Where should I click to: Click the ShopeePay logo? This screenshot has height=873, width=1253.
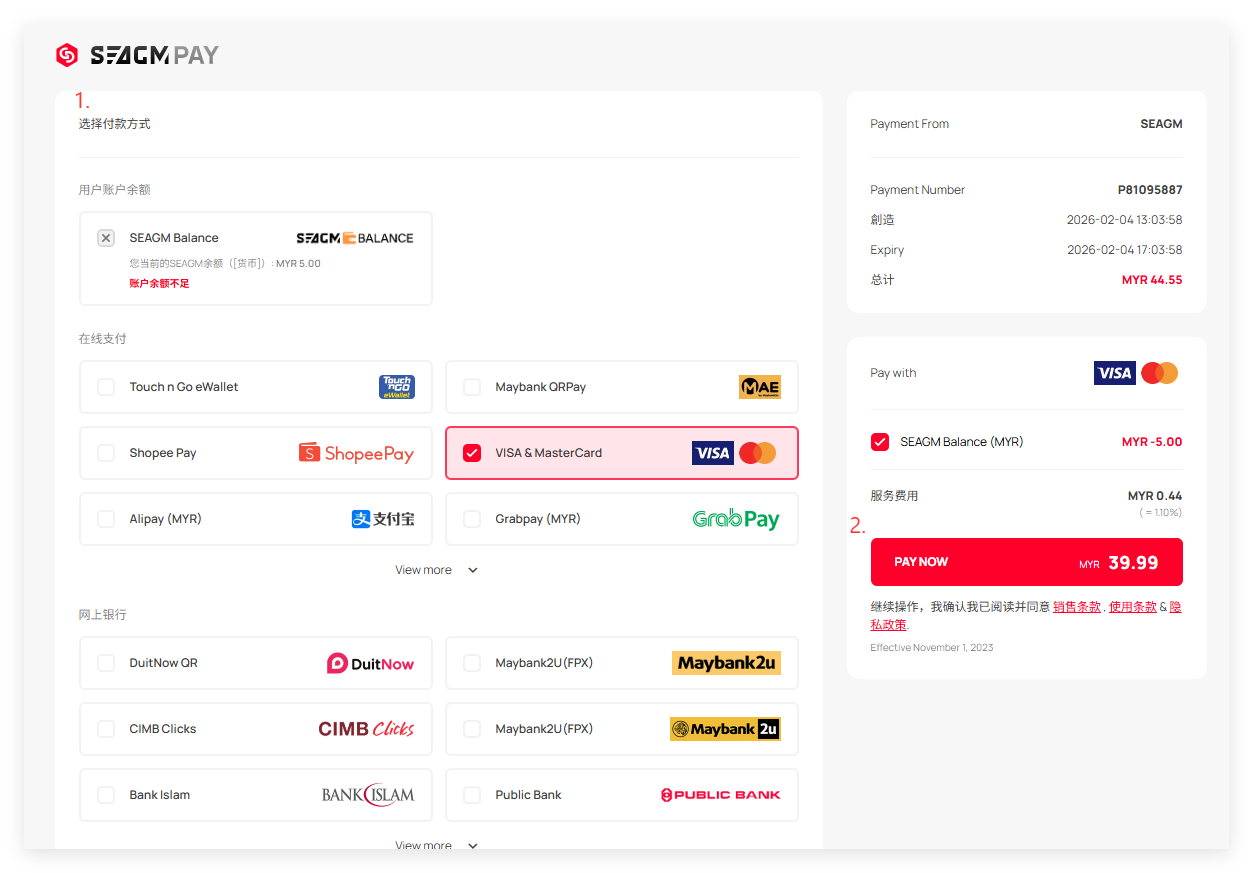(356, 453)
